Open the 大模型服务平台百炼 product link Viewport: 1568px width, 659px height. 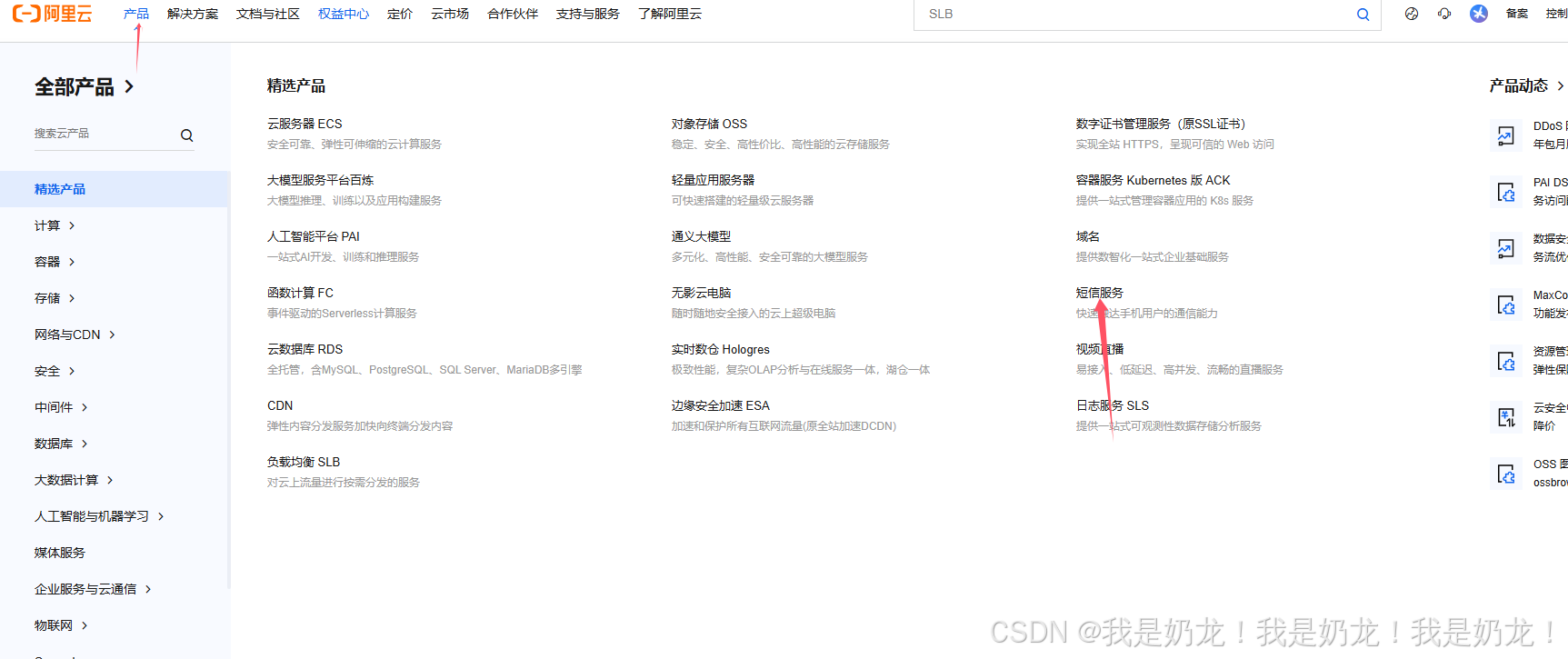pyautogui.click(x=321, y=180)
